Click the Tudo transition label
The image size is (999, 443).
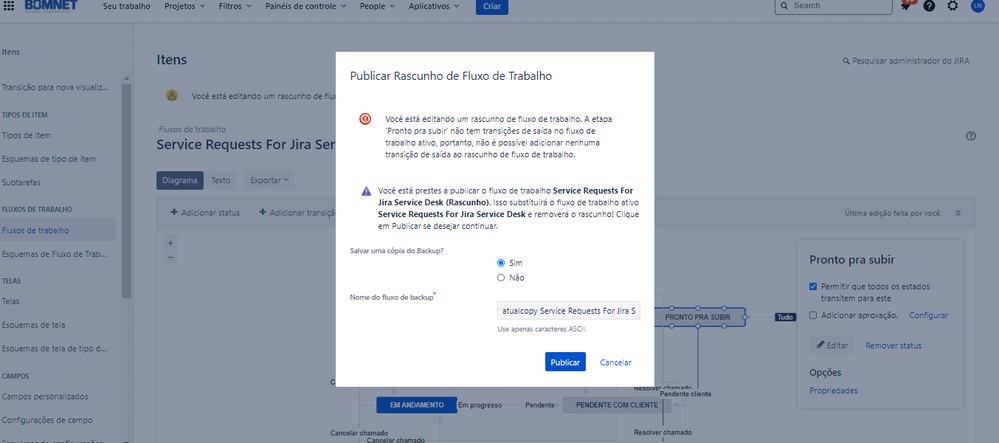click(x=784, y=317)
